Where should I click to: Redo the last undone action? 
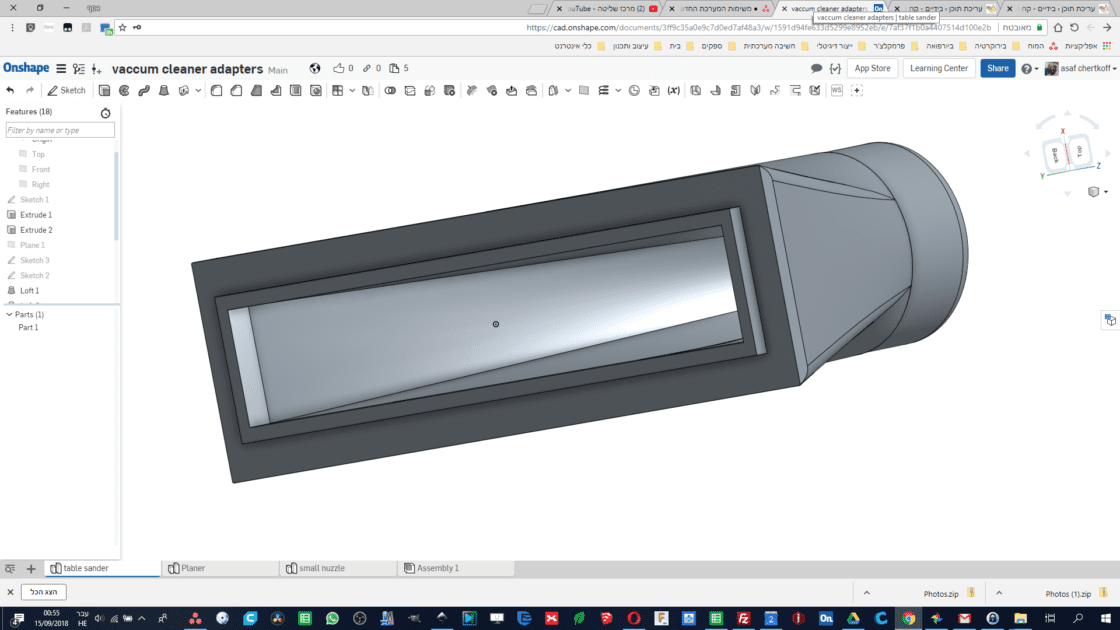pyautogui.click(x=30, y=91)
